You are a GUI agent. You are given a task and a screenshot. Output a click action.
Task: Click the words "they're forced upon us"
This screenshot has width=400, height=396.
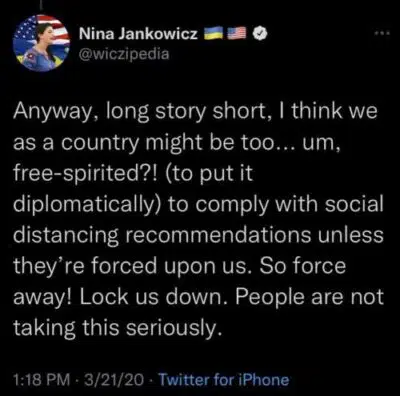click(x=132, y=267)
